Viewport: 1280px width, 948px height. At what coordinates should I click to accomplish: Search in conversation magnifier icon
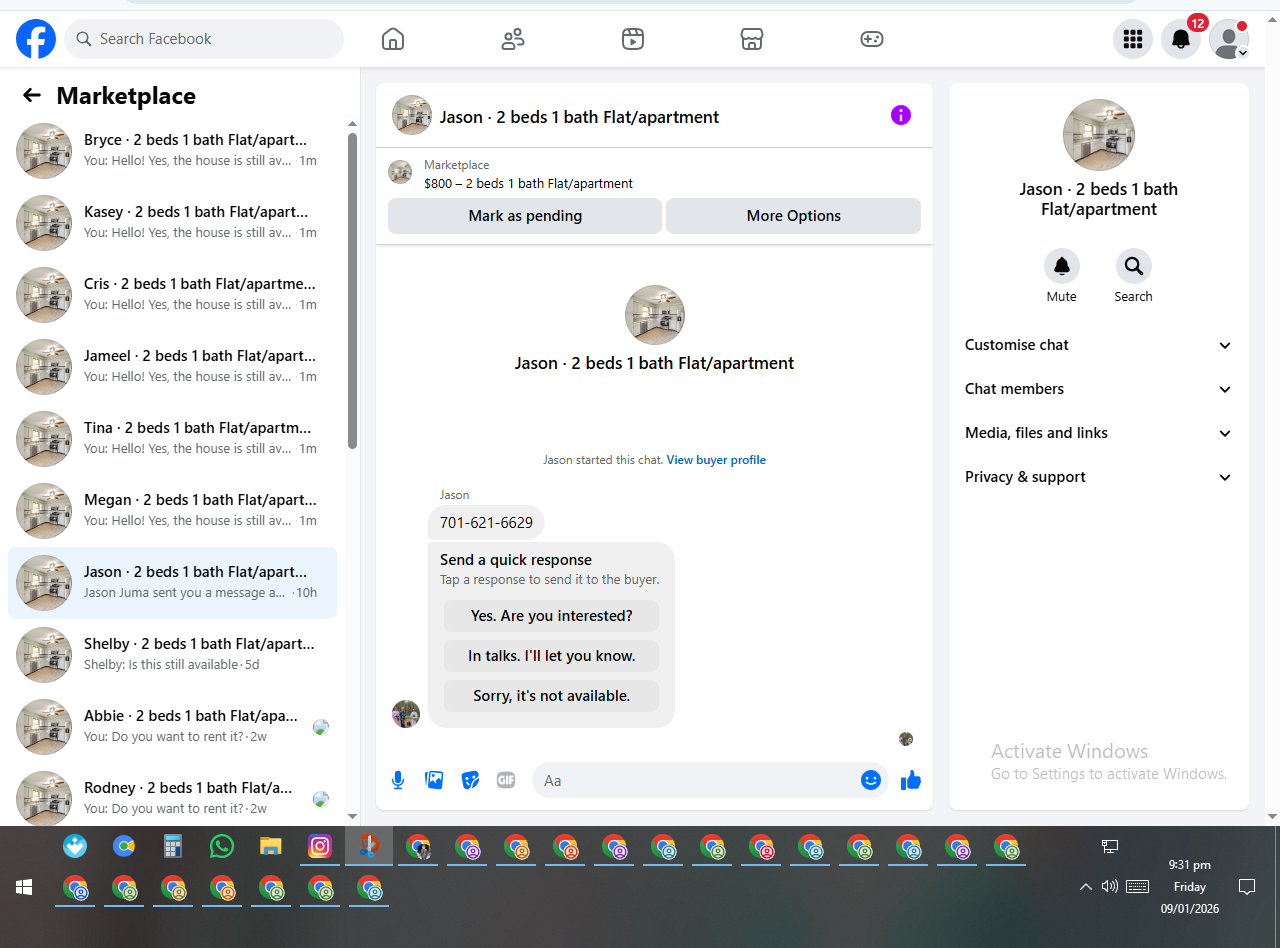pyautogui.click(x=1134, y=266)
